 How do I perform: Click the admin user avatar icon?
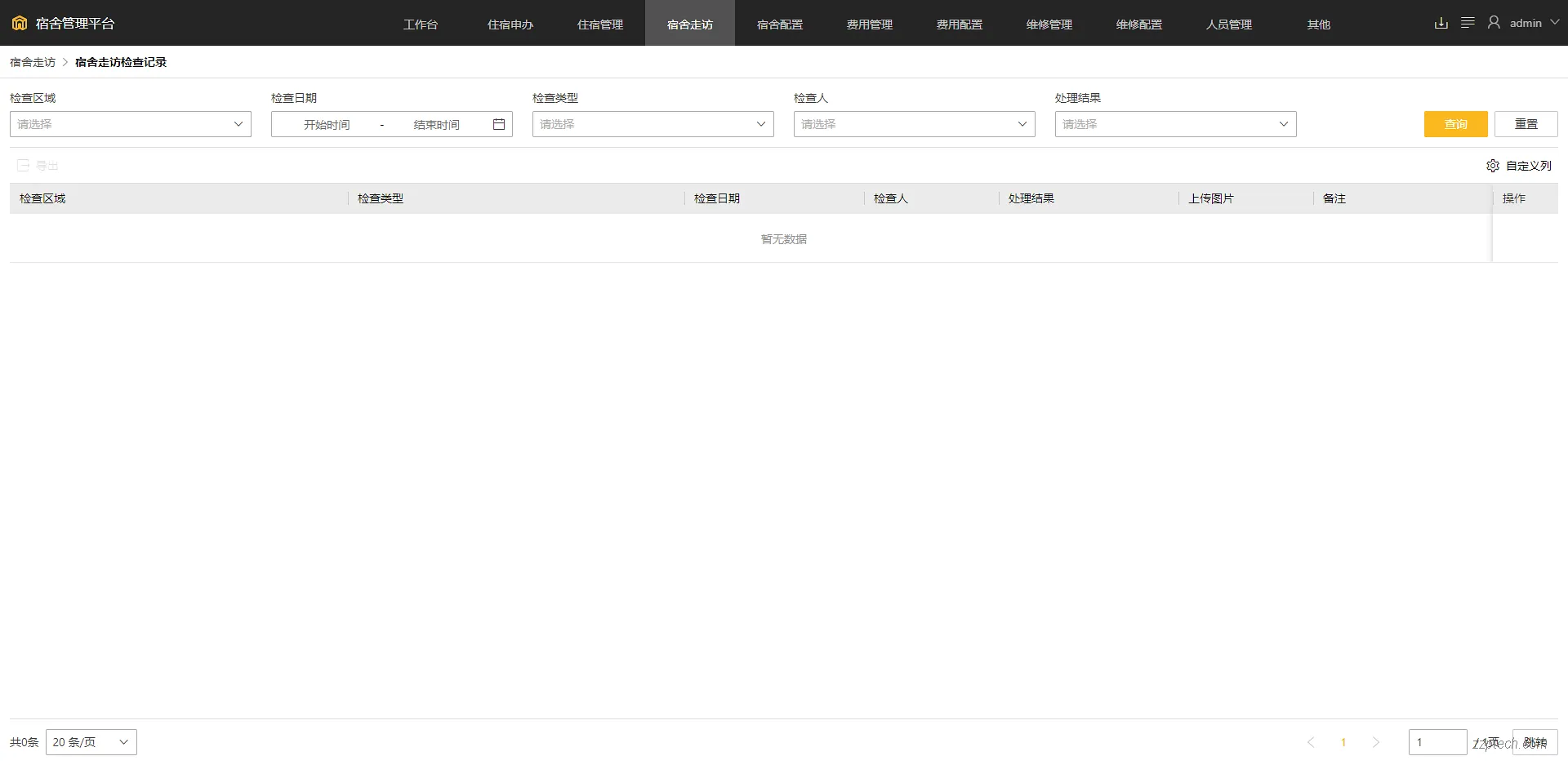click(1494, 22)
